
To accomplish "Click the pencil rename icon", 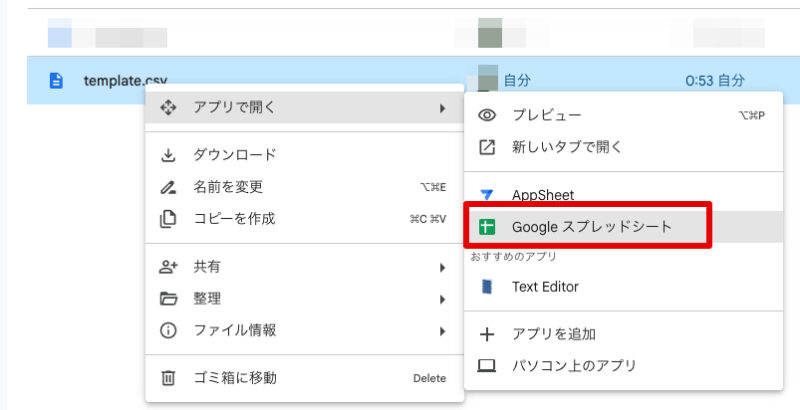I will pos(168,187).
